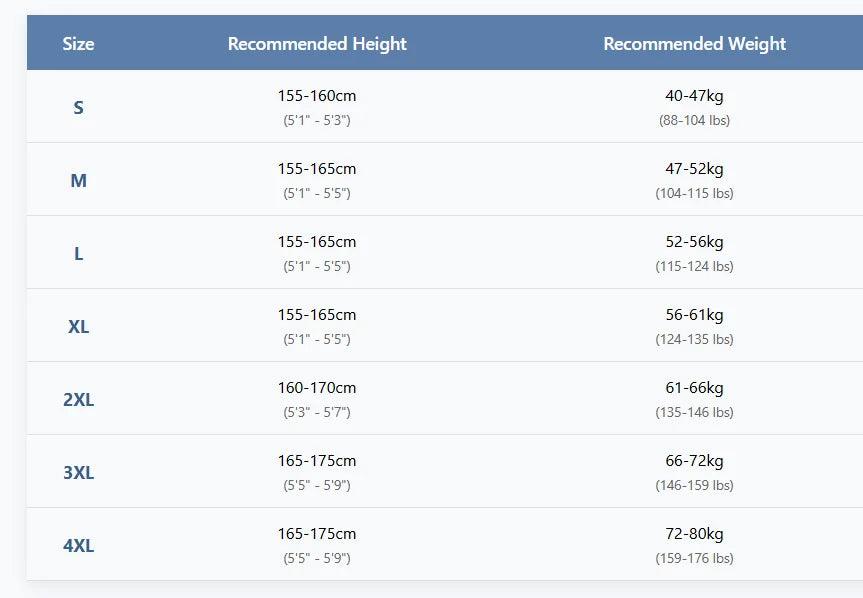This screenshot has height=598, width=863.
Task: Click the 61-66kg weight value
Action: coord(694,388)
